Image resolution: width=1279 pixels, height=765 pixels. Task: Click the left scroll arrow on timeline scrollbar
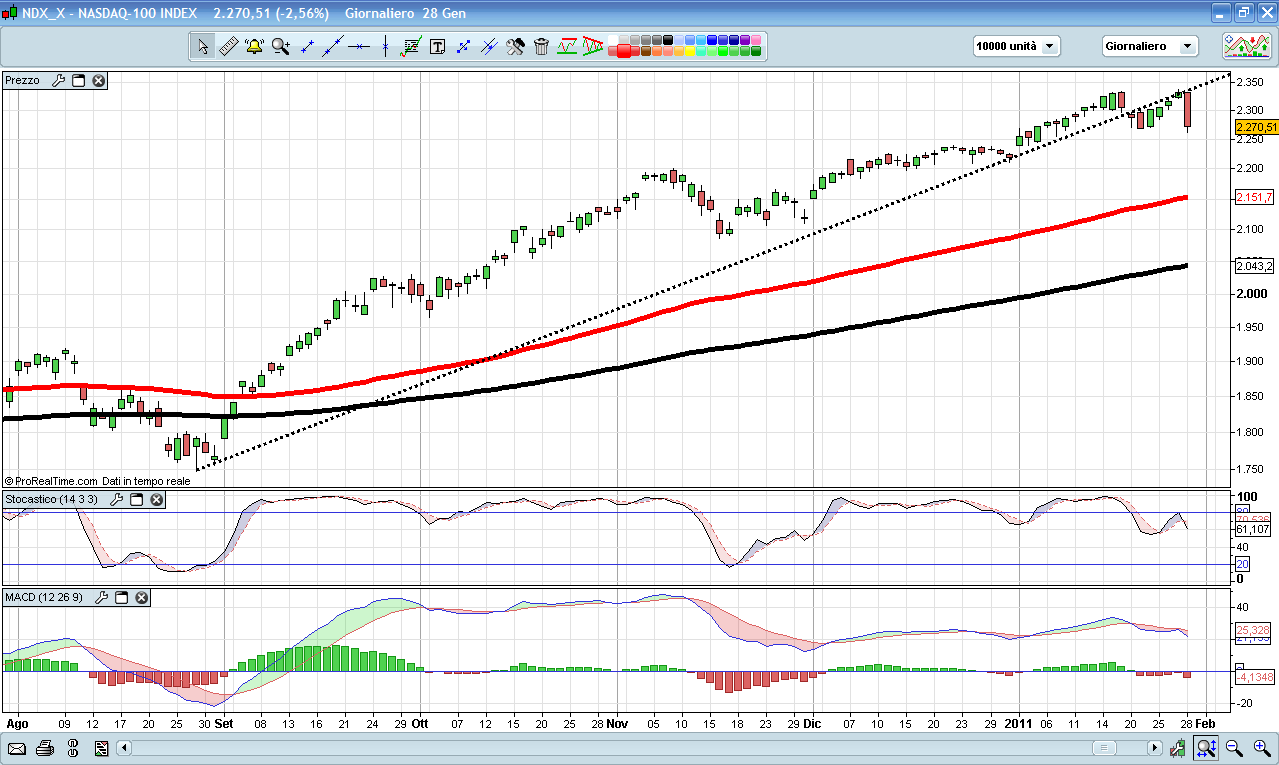point(124,748)
